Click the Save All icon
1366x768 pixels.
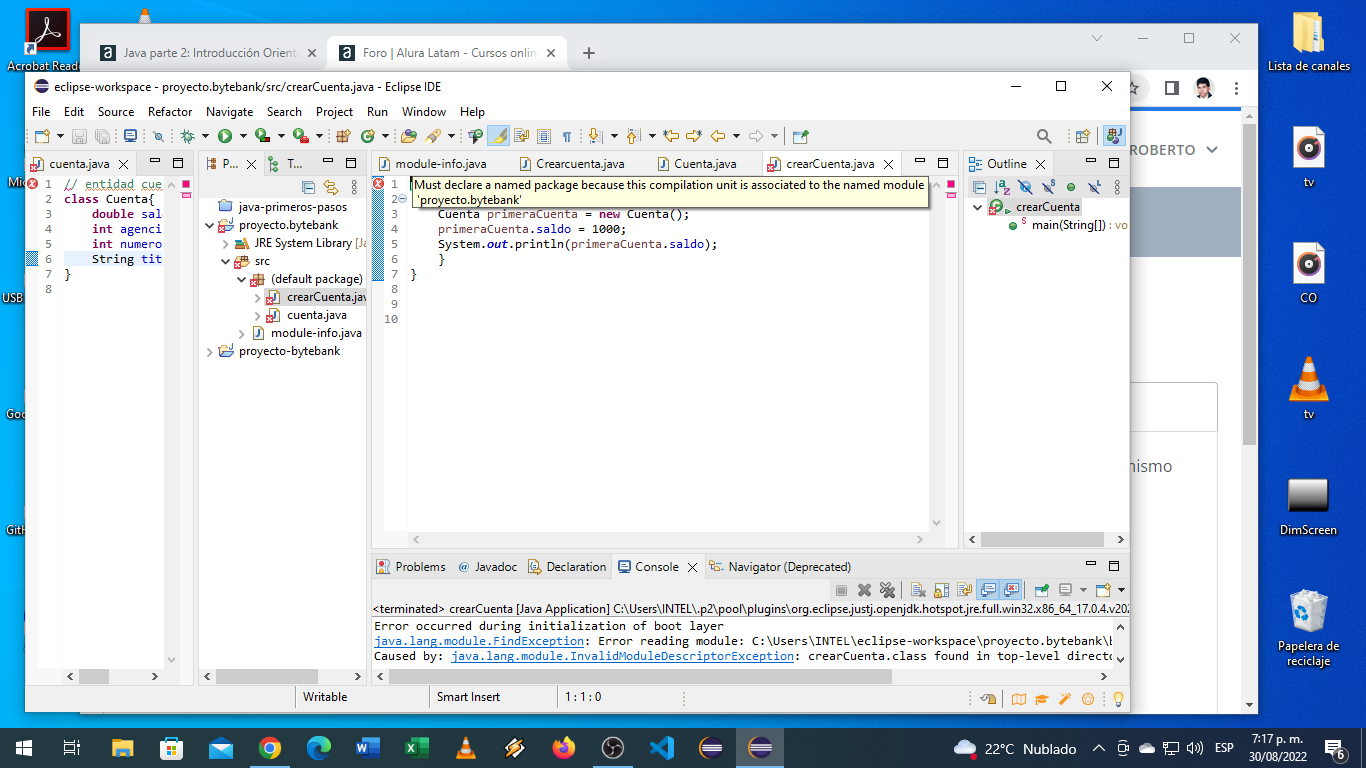tap(102, 136)
